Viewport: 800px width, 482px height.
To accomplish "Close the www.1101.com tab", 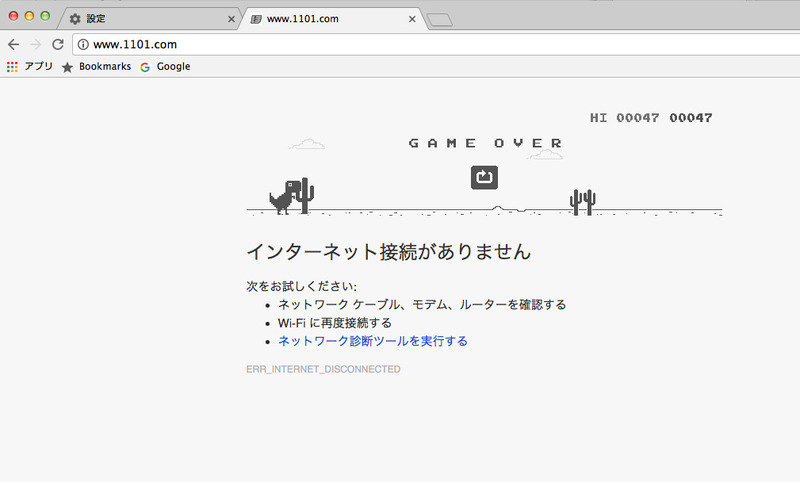I will coord(412,19).
